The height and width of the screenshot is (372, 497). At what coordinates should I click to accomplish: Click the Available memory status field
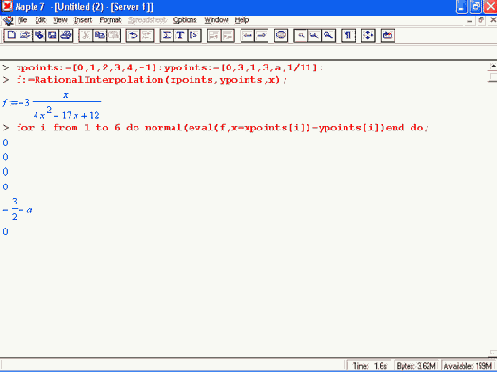468,366
